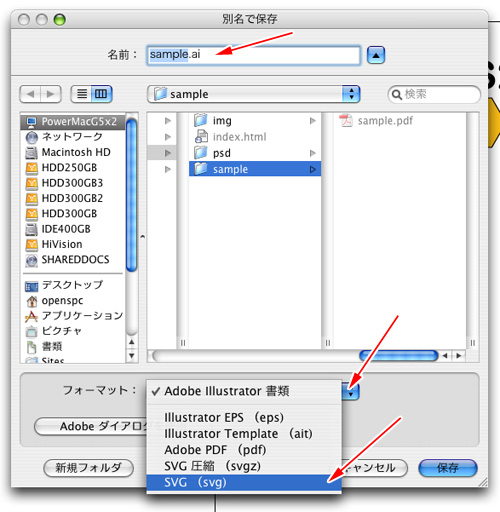Image resolution: width=500 pixels, height=512 pixels.
Task: Click the デスクトップ desktop icon
Action: pyautogui.click(x=32, y=286)
